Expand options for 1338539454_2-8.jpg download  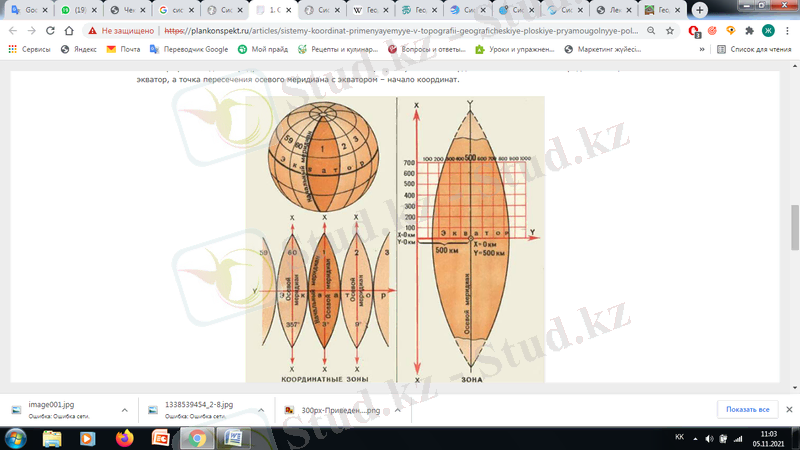click(x=262, y=410)
